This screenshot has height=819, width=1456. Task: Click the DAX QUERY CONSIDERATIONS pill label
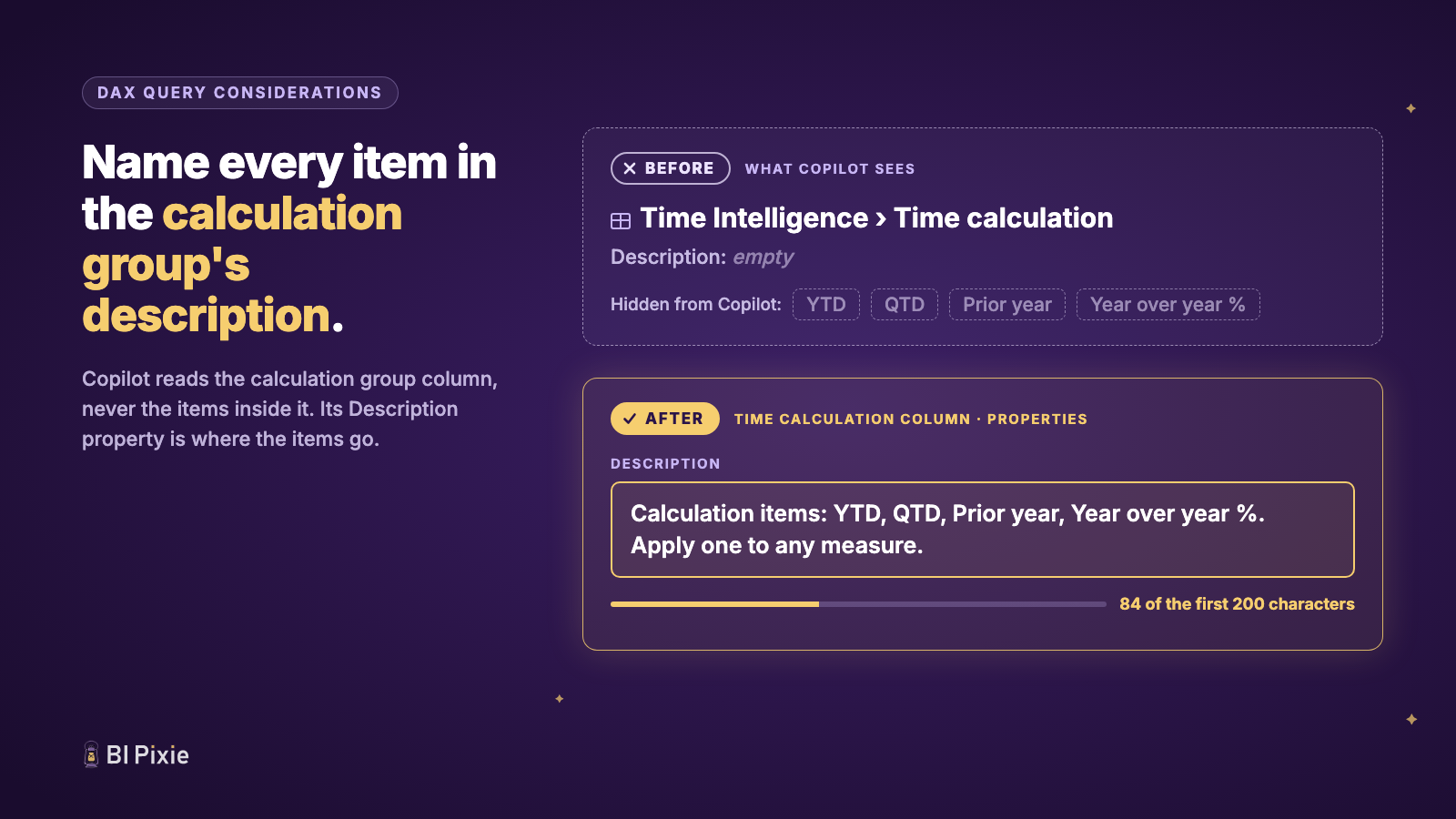pyautogui.click(x=240, y=93)
